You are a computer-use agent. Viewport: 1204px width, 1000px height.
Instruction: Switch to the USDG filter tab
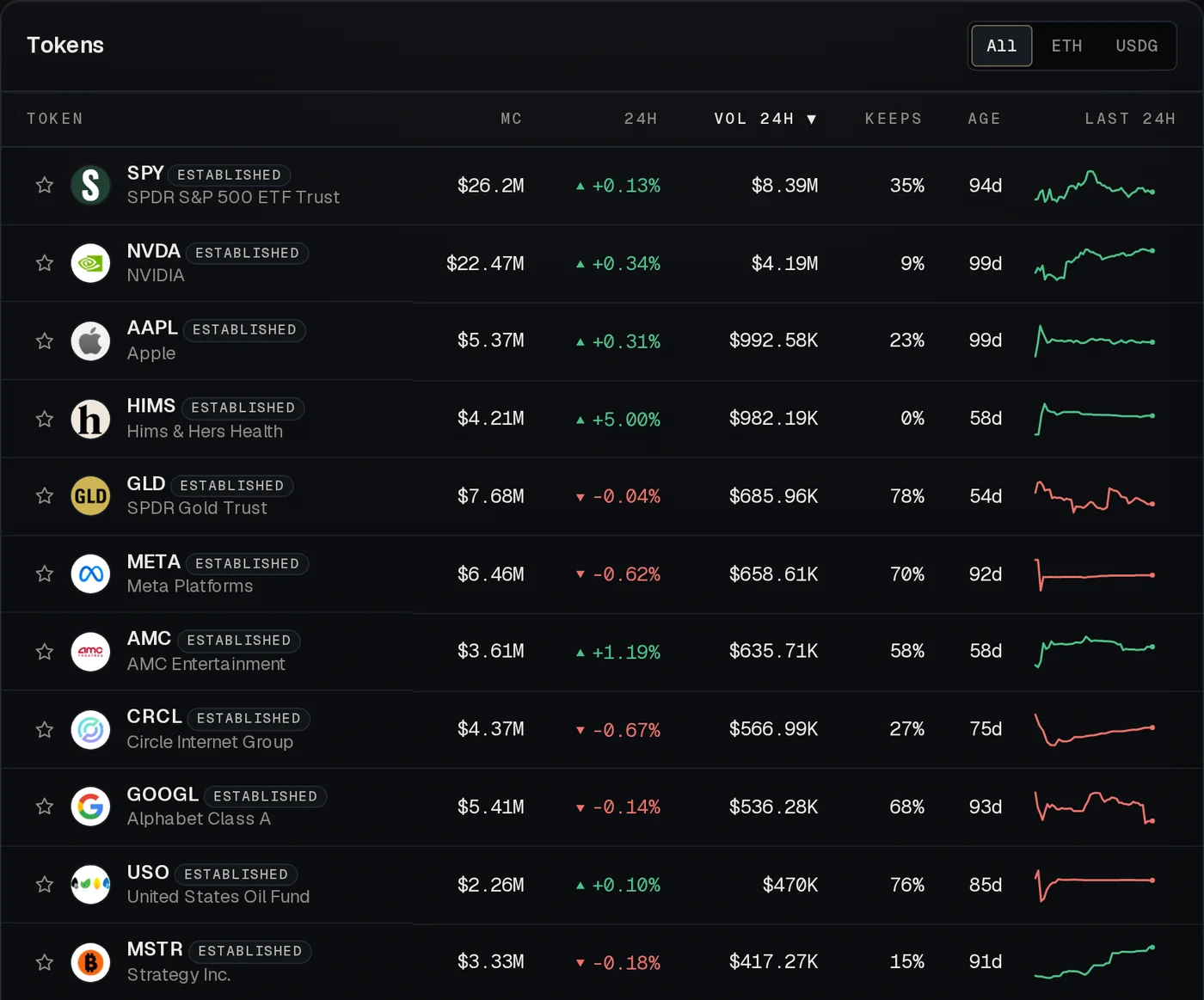[x=1137, y=46]
